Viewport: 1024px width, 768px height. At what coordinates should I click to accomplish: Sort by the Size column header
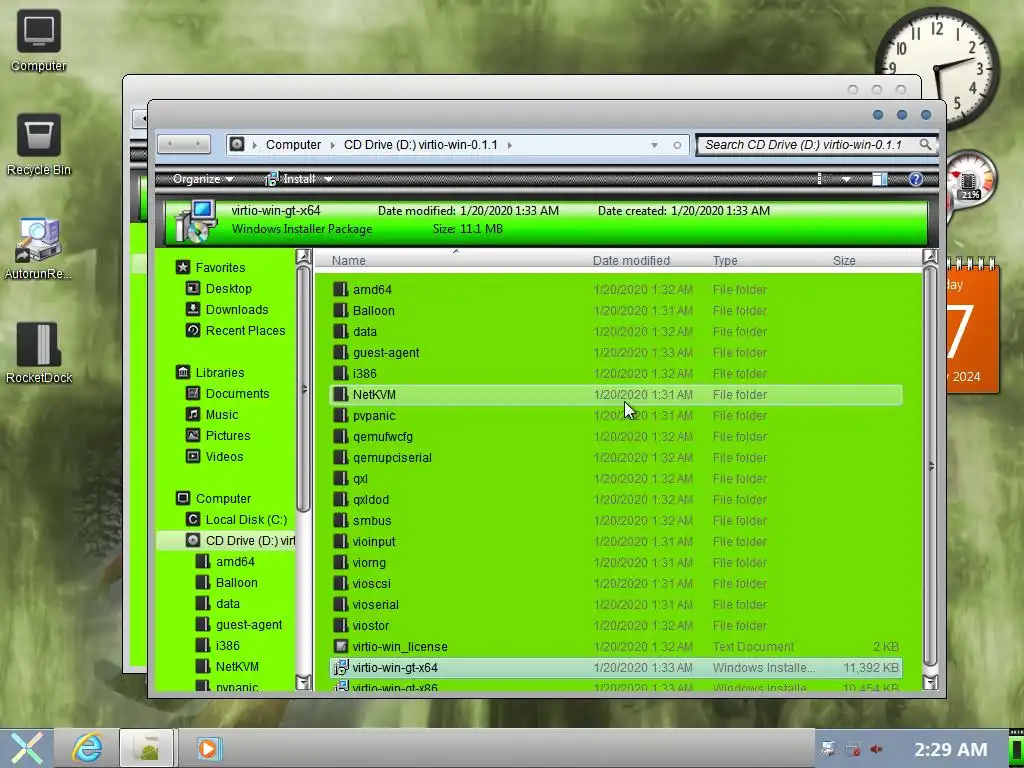point(844,261)
